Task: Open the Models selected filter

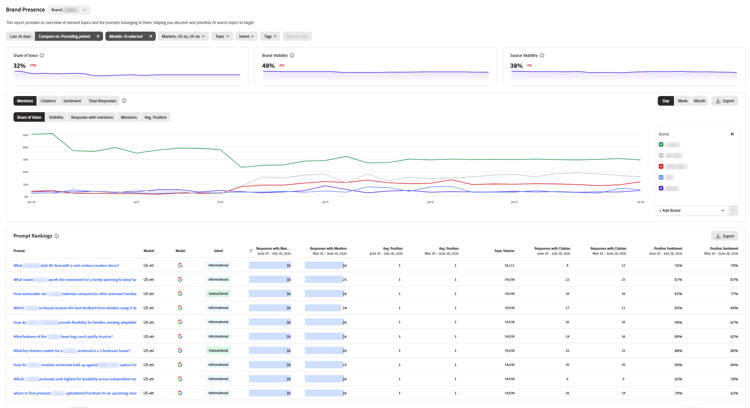Action: click(126, 36)
